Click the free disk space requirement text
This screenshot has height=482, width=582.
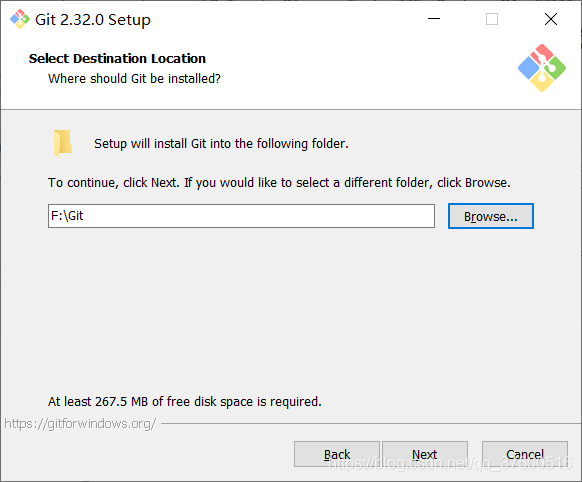[x=184, y=401]
